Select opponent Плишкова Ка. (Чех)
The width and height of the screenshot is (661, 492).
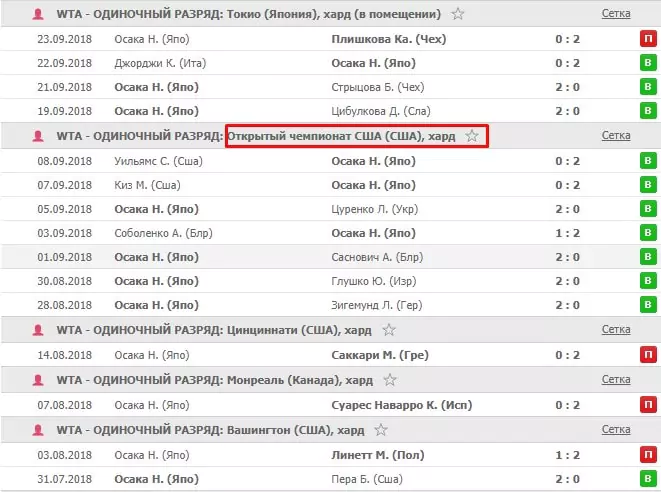click(389, 39)
